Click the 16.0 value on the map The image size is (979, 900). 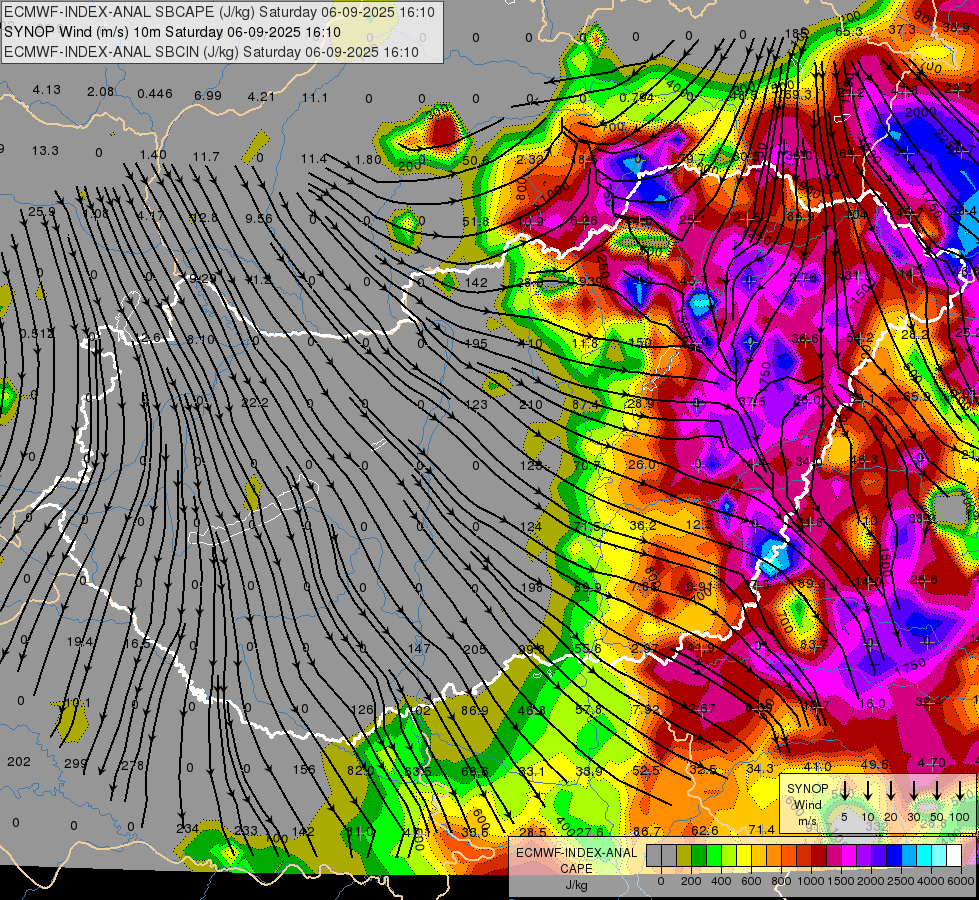click(x=872, y=704)
